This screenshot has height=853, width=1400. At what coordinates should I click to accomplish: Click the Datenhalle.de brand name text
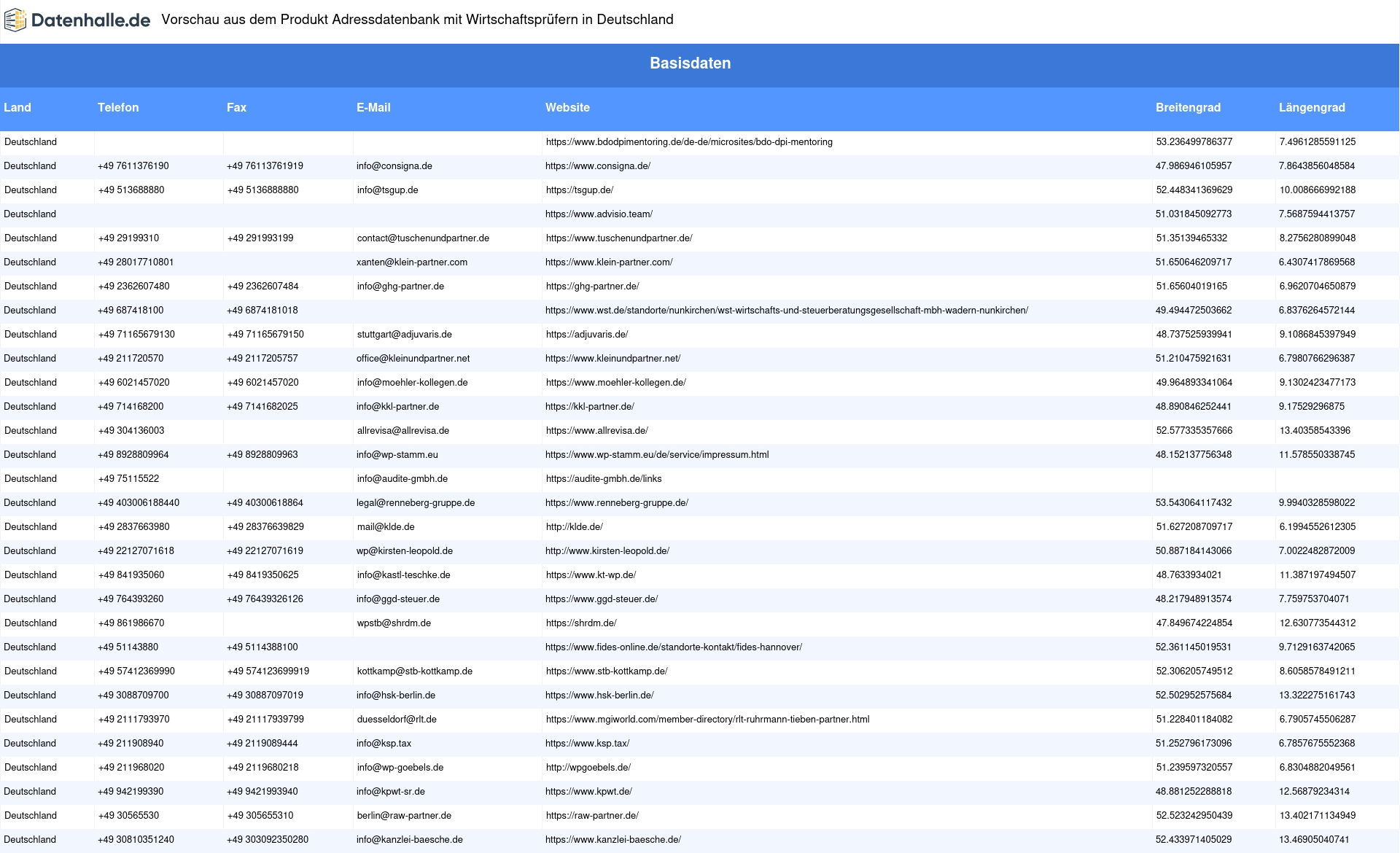click(90, 20)
